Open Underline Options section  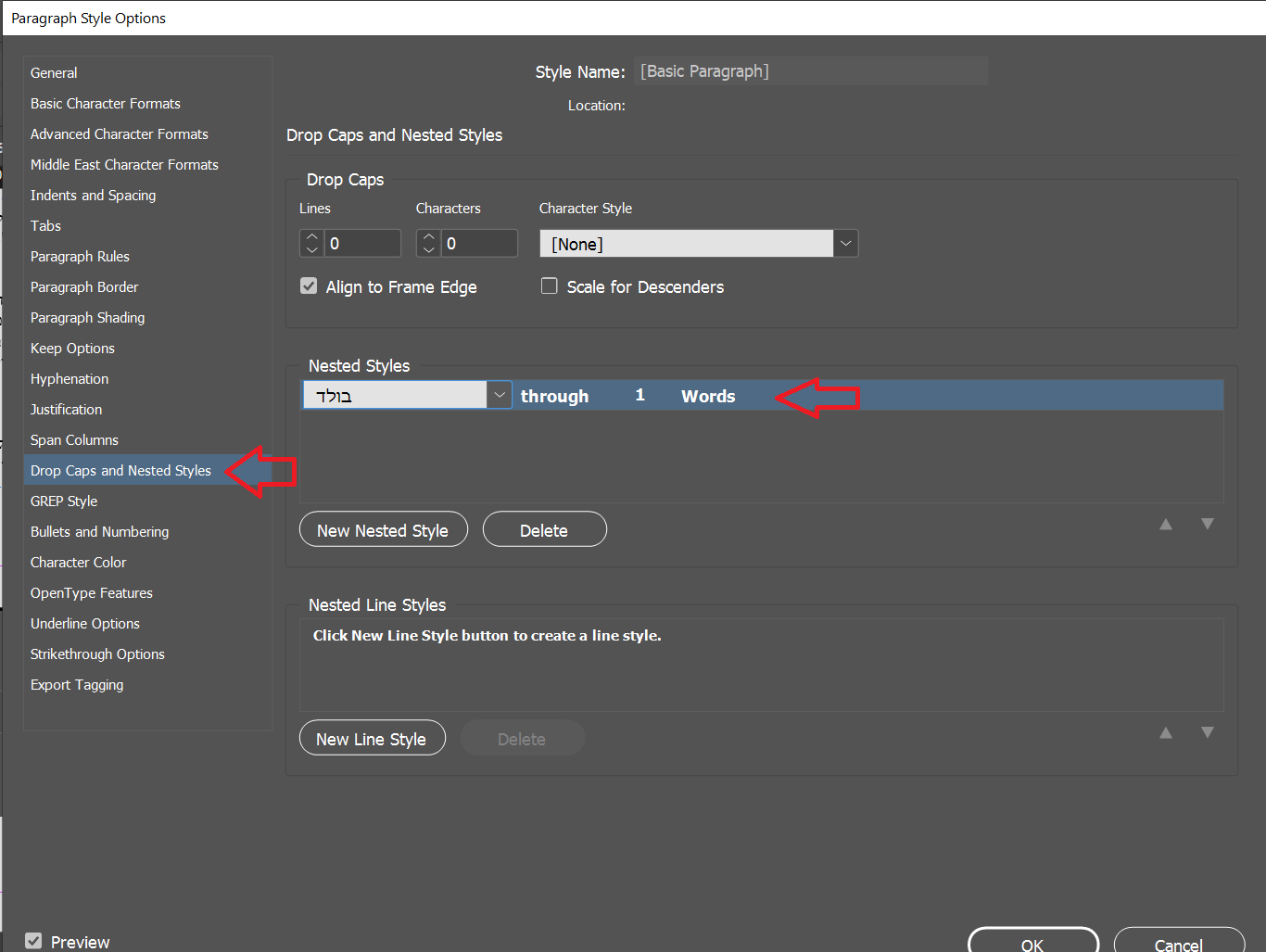pyautogui.click(x=85, y=624)
